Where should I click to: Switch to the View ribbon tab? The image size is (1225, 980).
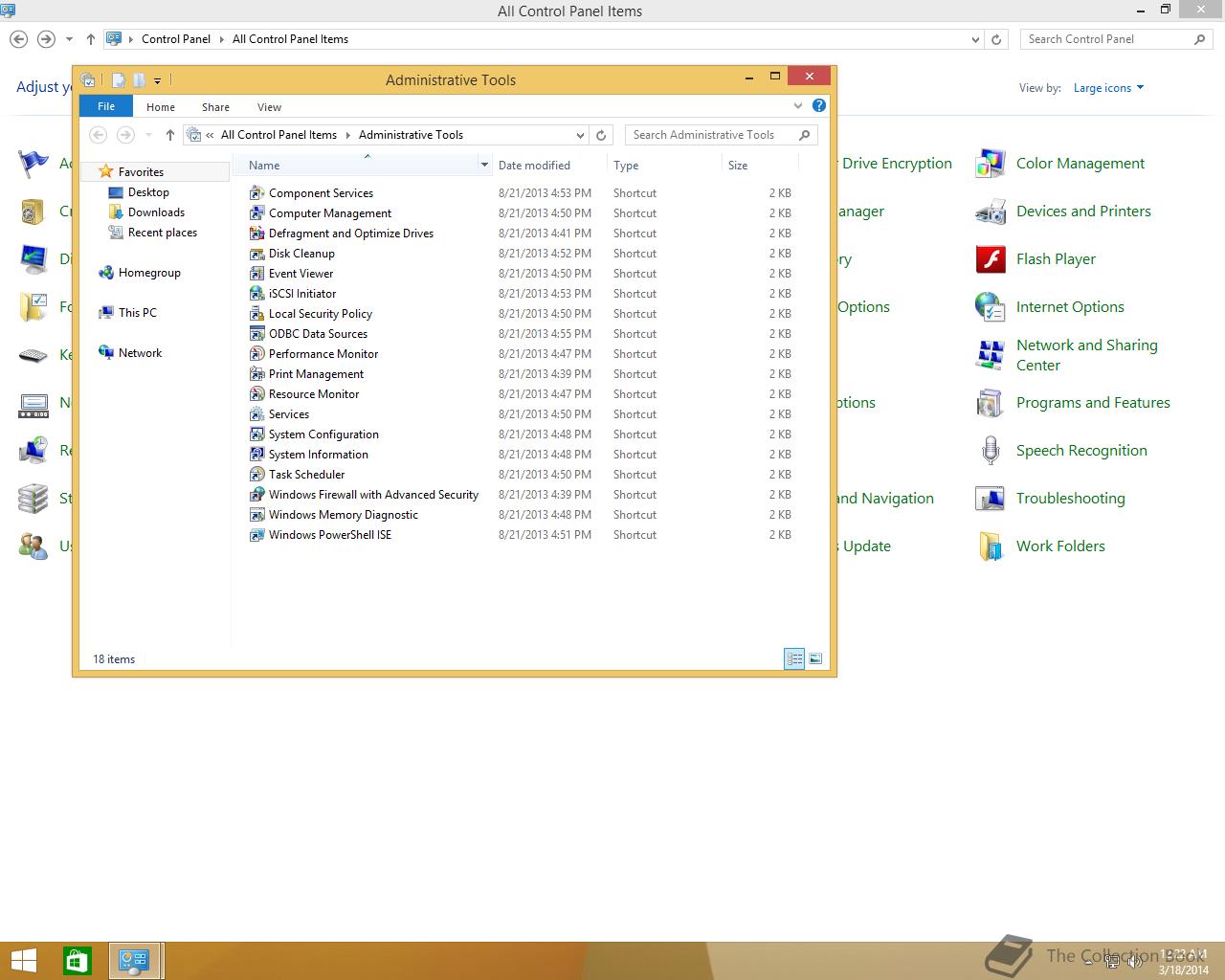pyautogui.click(x=269, y=107)
